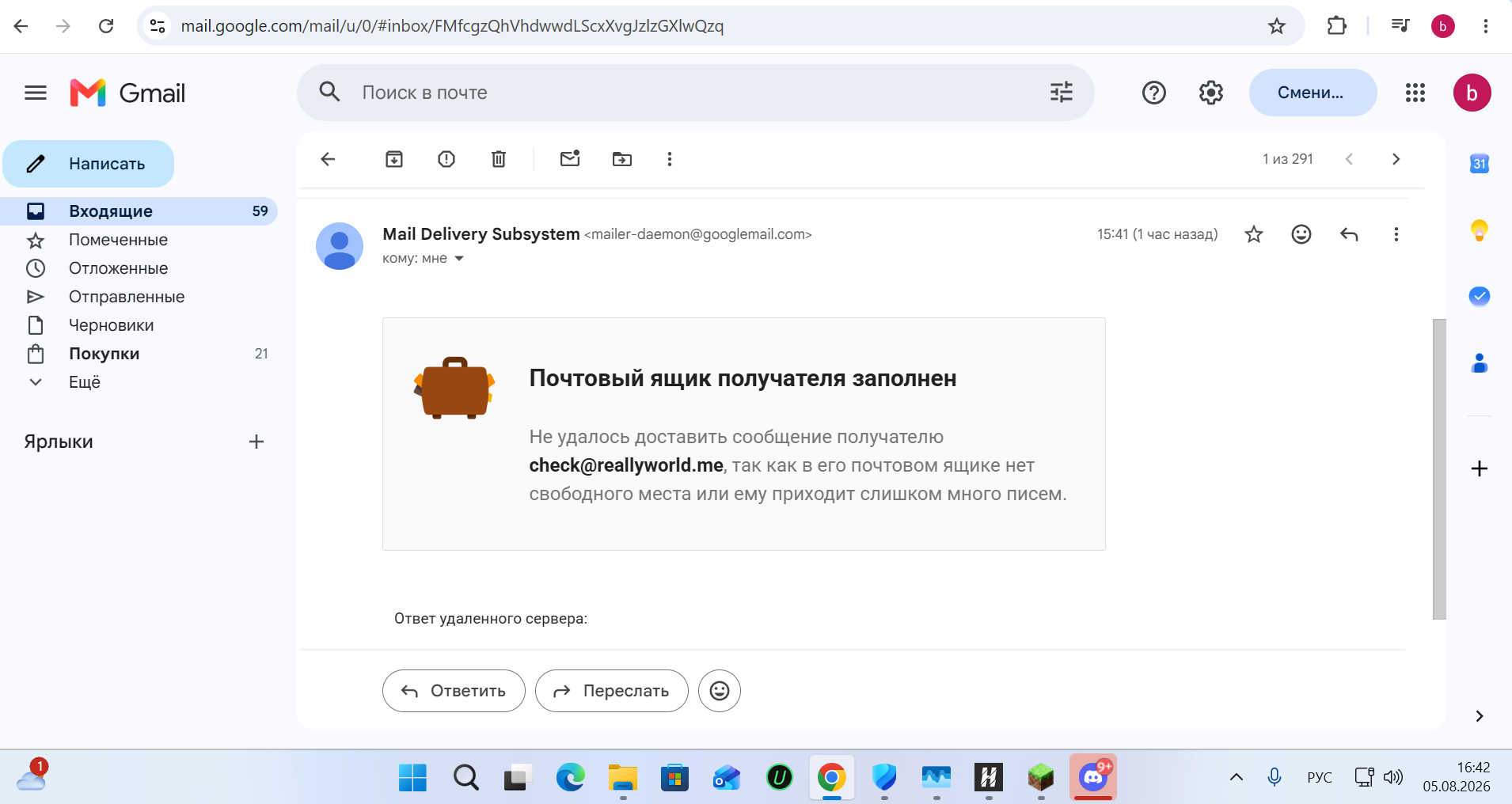Go to the next (older) email arrow
Image resolution: width=1512 pixels, height=804 pixels.
1396,159
